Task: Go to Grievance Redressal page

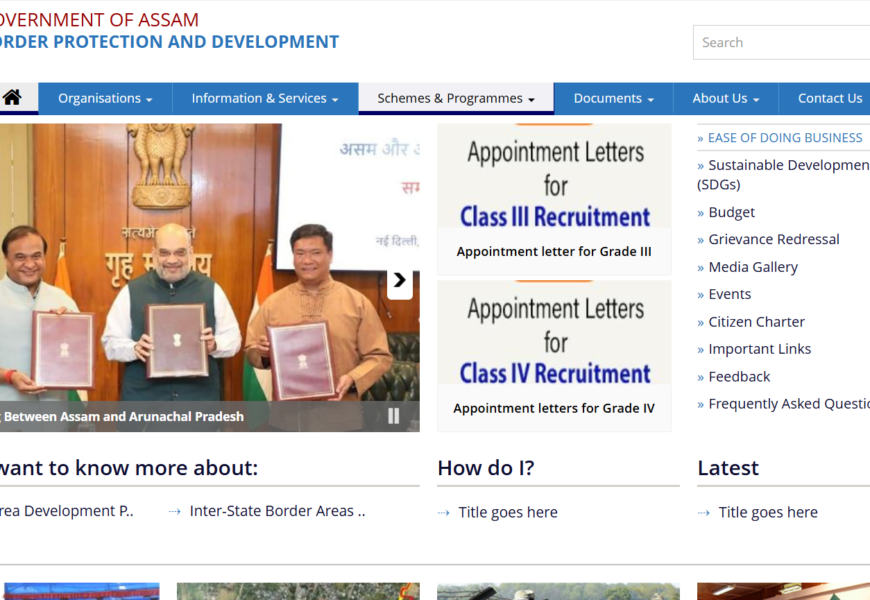Action: tap(773, 239)
